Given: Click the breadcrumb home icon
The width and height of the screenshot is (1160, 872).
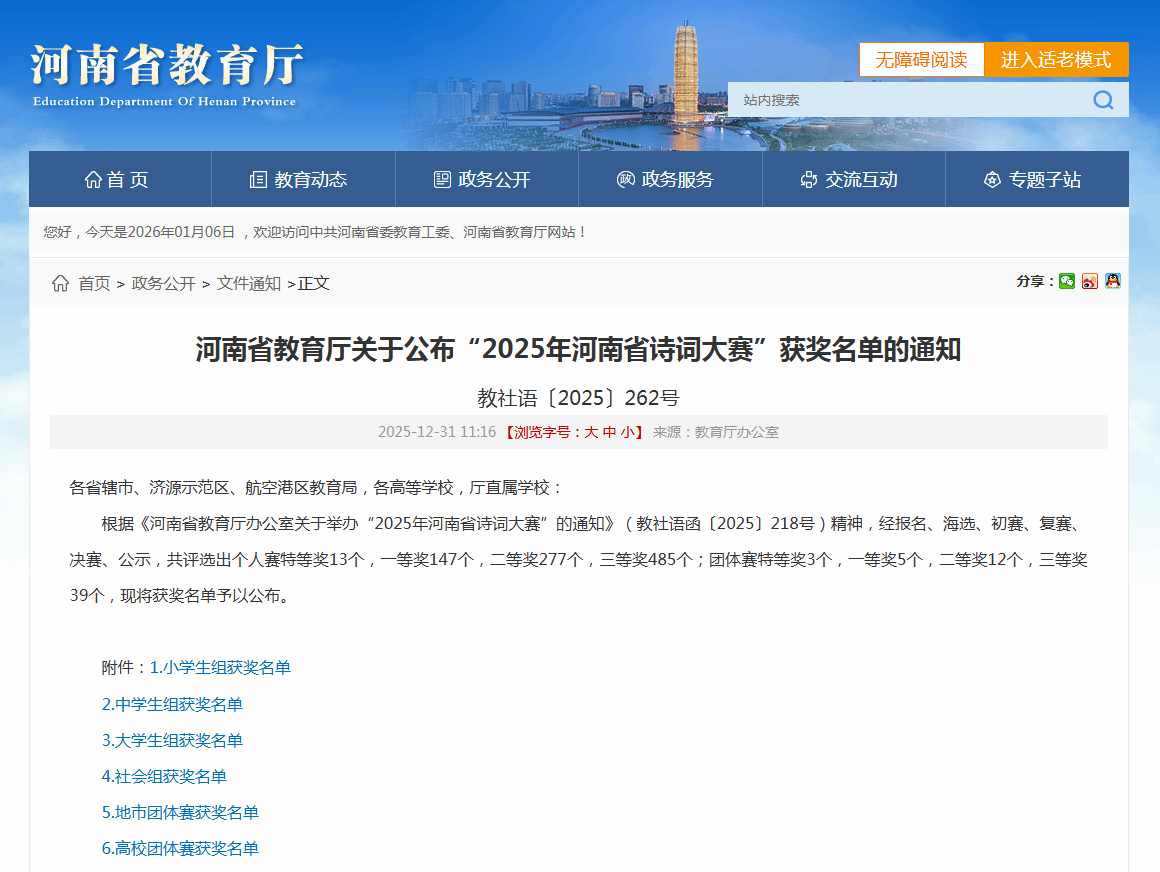Looking at the screenshot, I should 60,284.
